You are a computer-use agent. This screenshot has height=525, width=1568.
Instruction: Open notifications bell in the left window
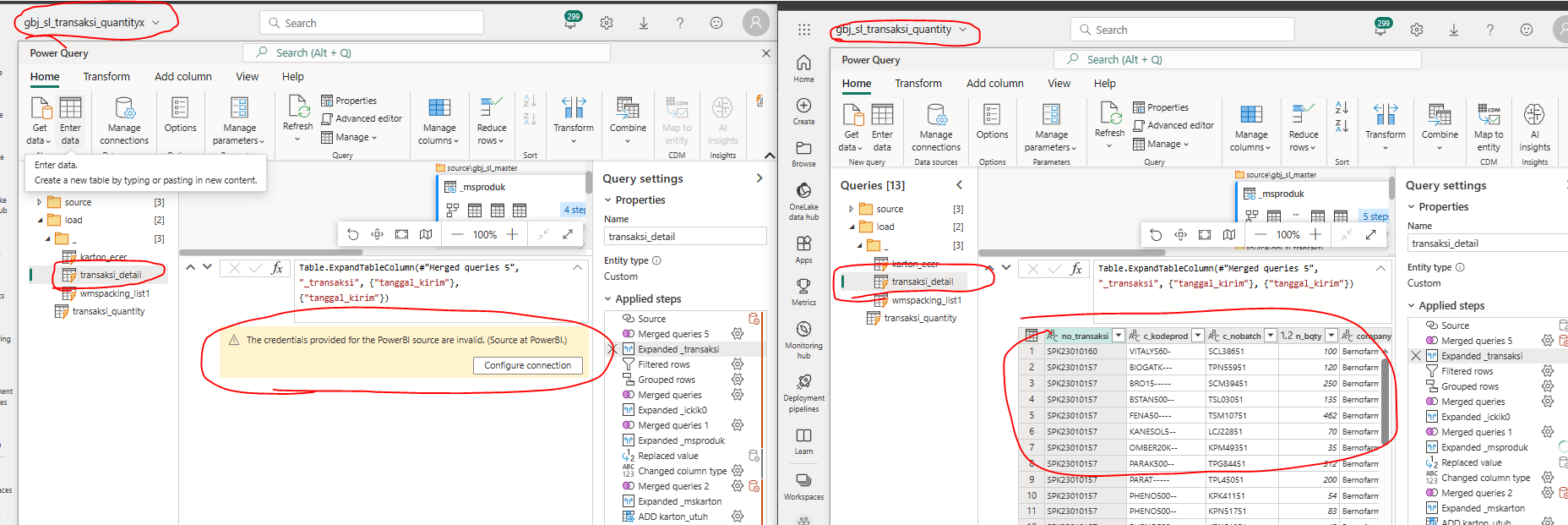pos(570,22)
